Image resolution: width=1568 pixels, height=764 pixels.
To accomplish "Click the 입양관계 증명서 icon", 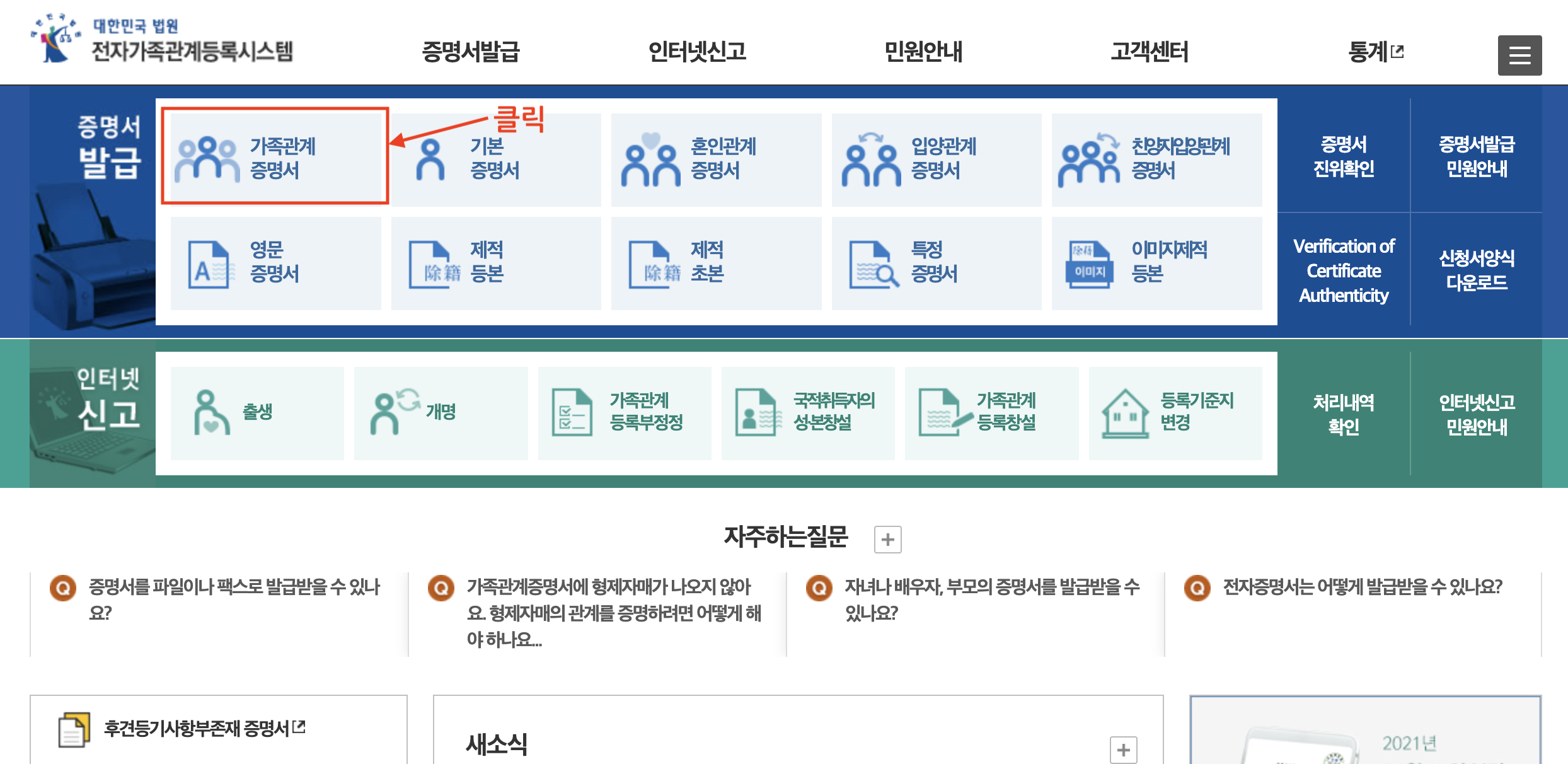I will pos(871,159).
